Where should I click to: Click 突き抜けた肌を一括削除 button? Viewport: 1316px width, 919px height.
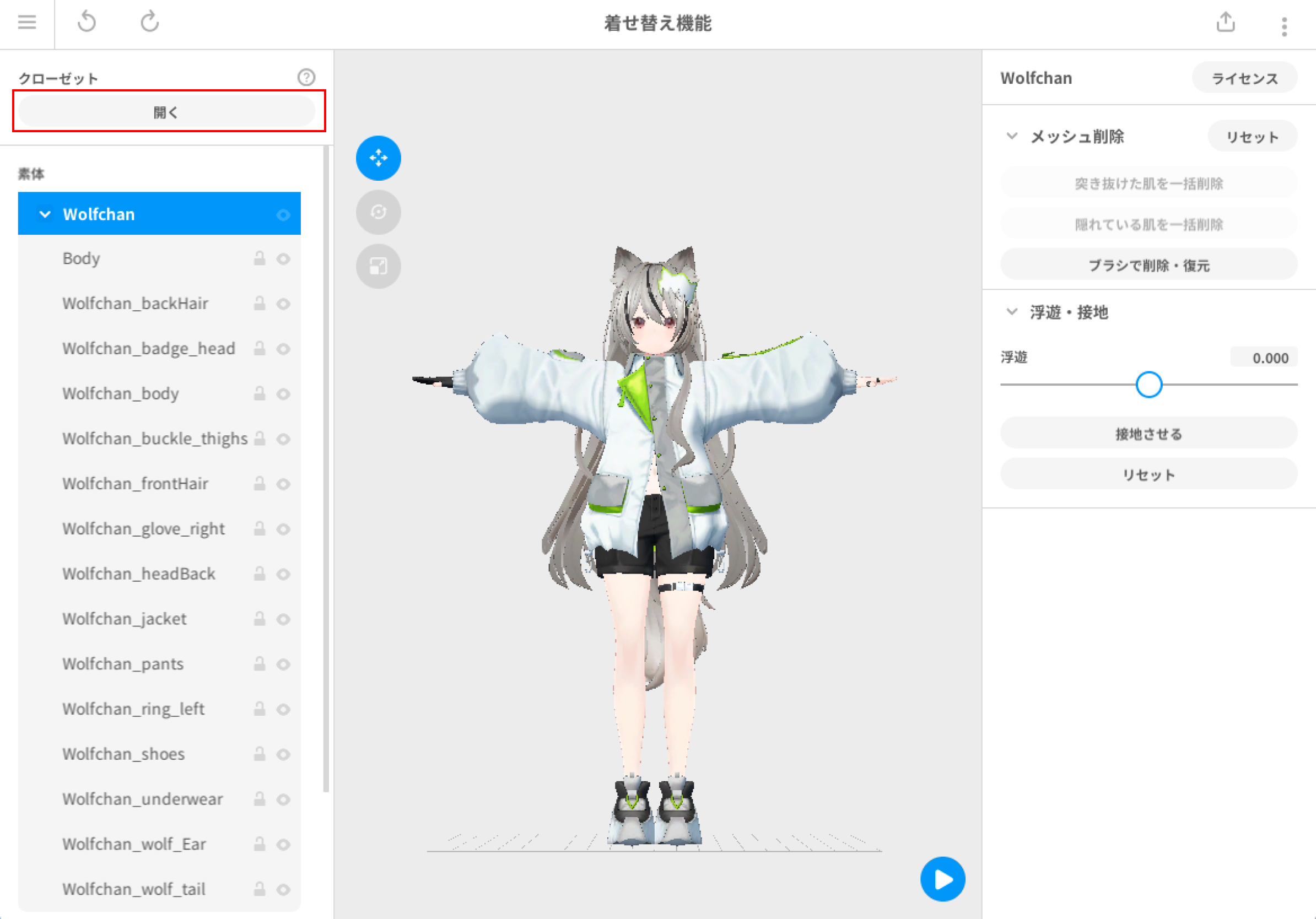pos(1148,183)
